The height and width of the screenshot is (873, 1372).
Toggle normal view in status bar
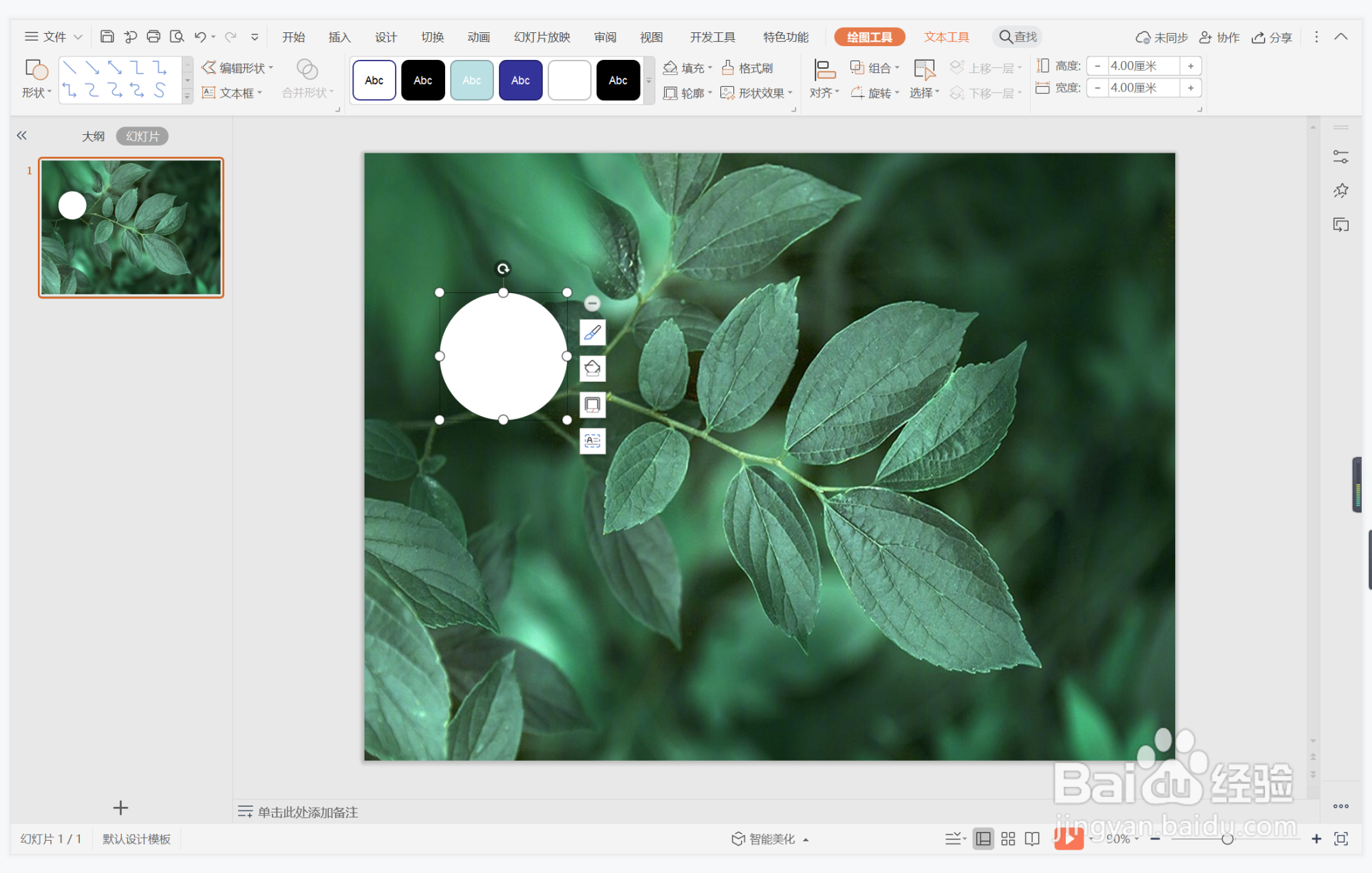coord(983,839)
